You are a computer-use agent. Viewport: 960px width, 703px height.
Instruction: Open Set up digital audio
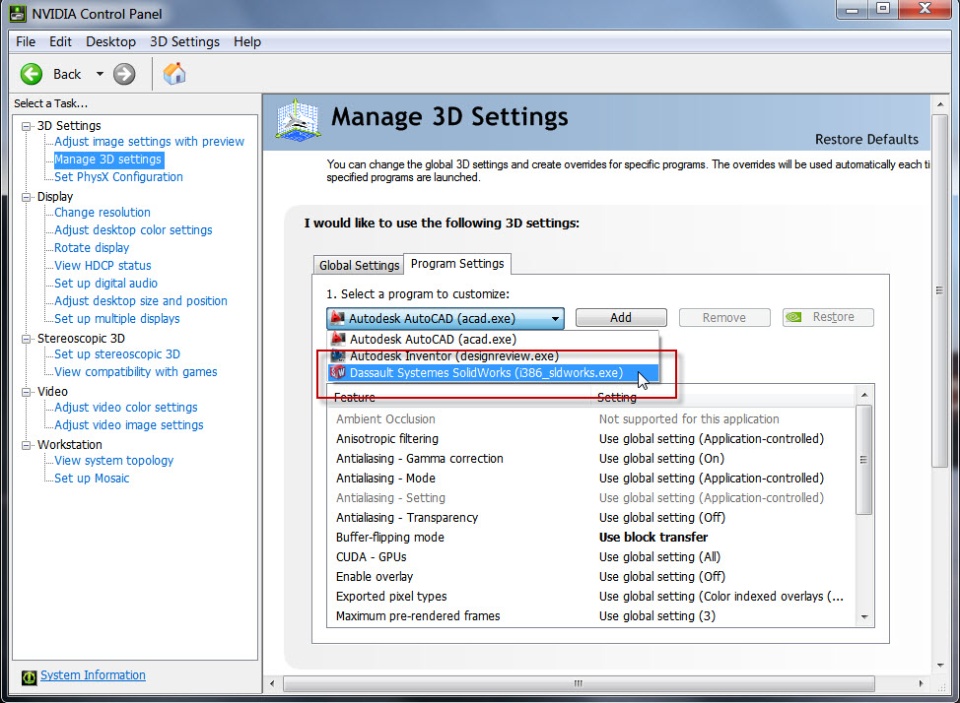coord(106,284)
